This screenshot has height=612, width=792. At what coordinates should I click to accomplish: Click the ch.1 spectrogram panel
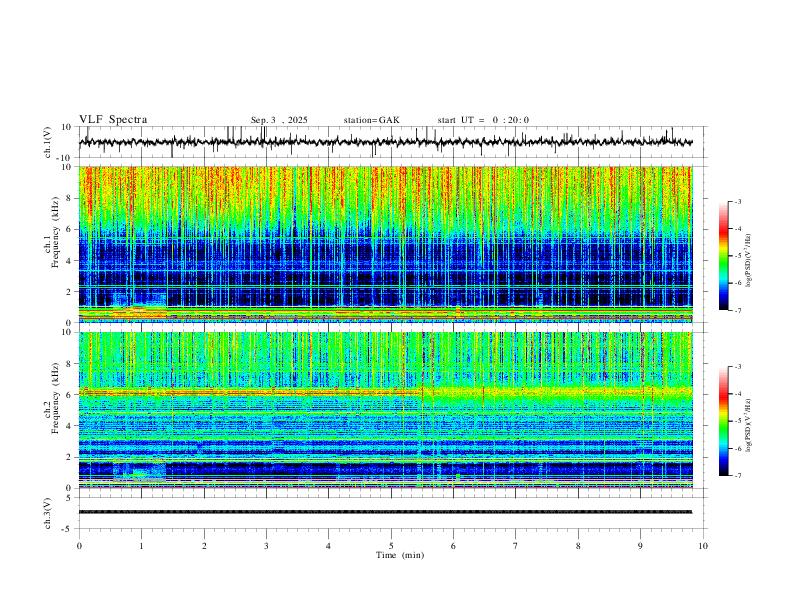point(385,244)
